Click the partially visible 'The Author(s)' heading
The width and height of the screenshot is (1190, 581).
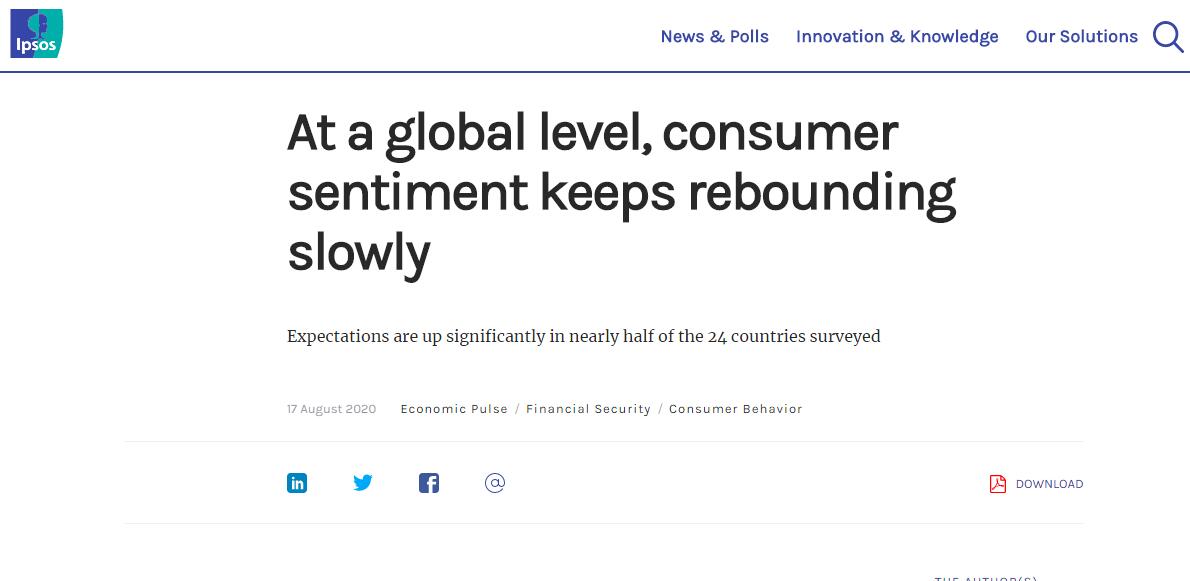[x=985, y=577]
